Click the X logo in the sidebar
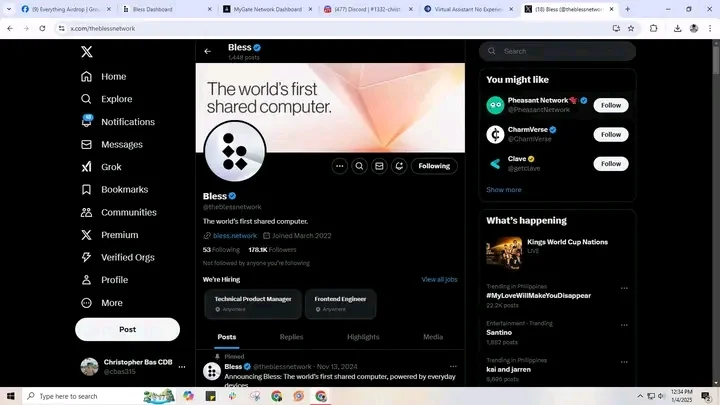720x405 pixels. click(87, 51)
